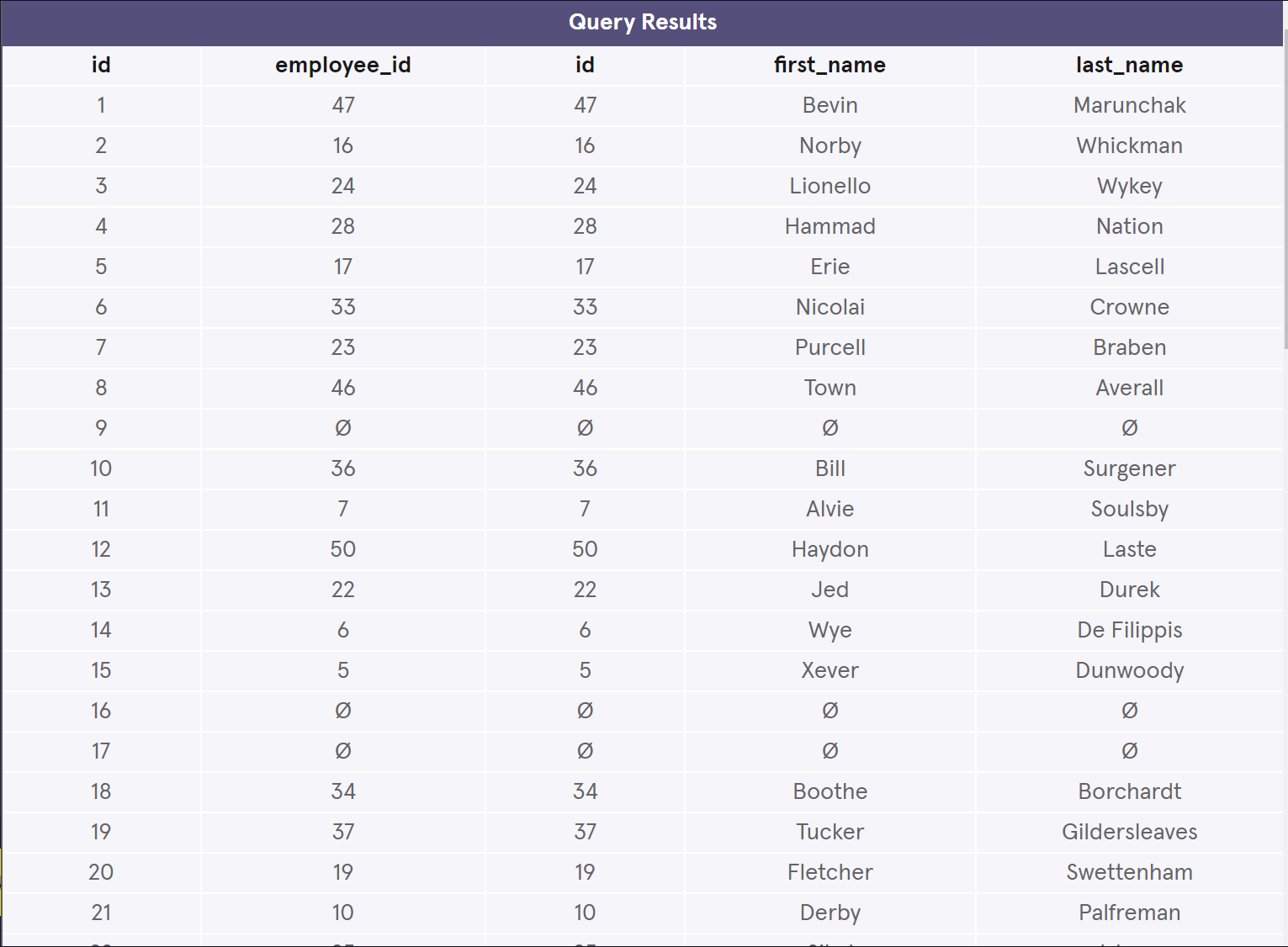Select the cell reading Hammad
This screenshot has width=1288, height=947.
tap(830, 227)
